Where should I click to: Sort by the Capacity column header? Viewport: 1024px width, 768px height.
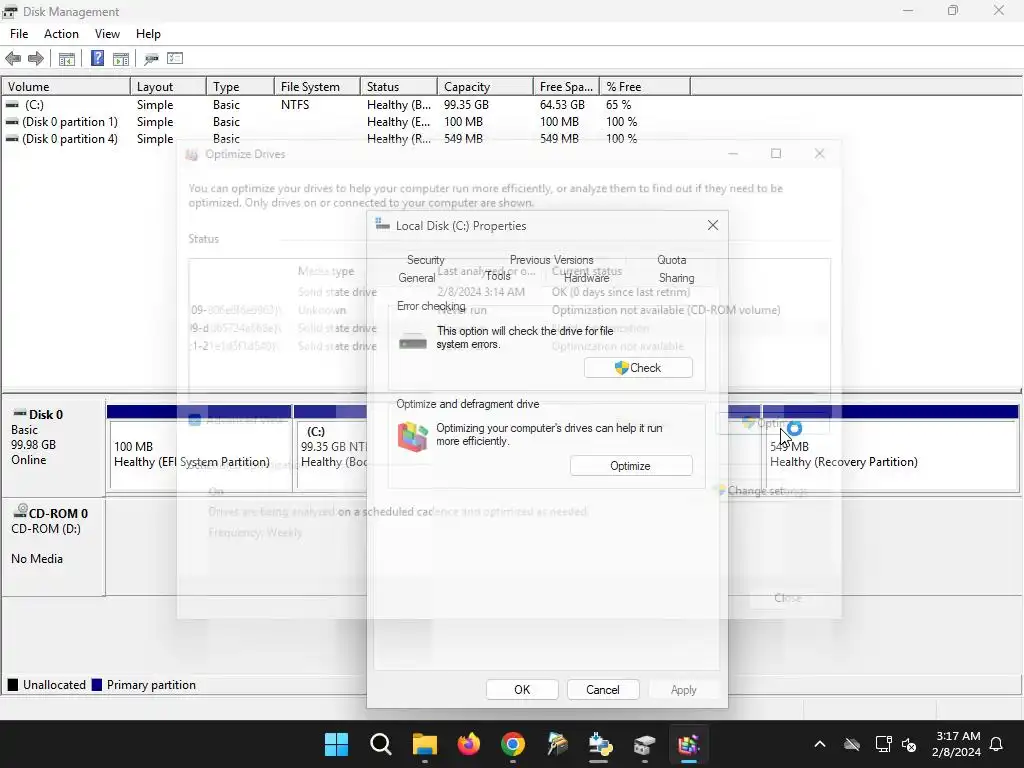(x=485, y=86)
